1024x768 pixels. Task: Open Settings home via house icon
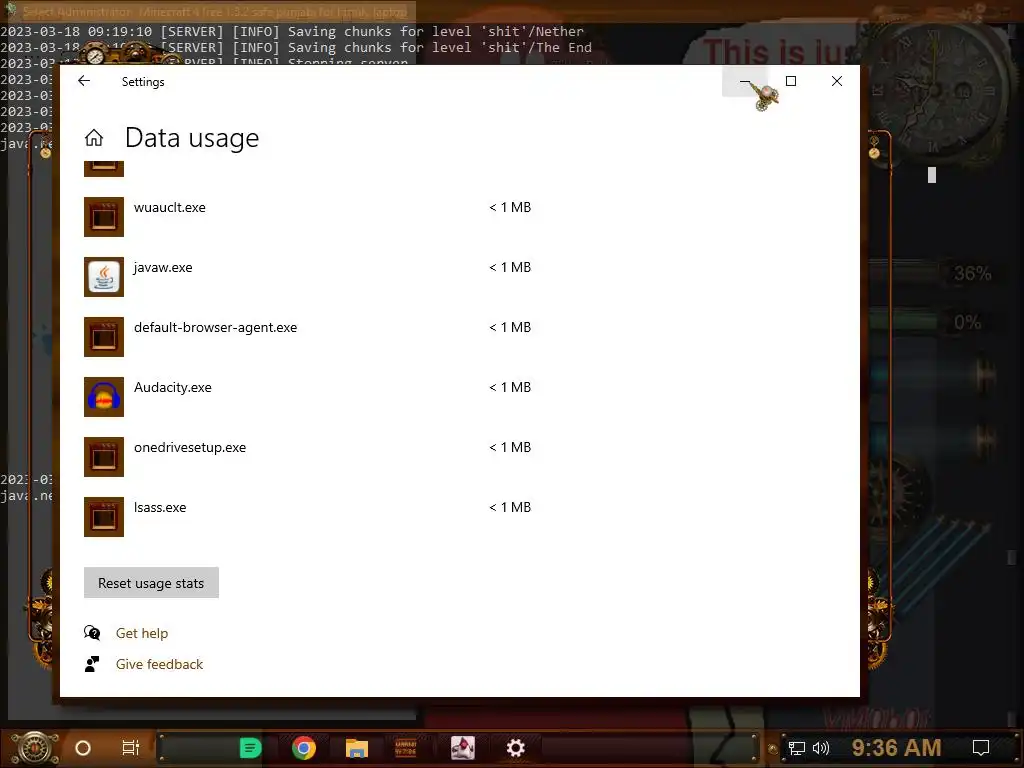[x=94, y=138]
